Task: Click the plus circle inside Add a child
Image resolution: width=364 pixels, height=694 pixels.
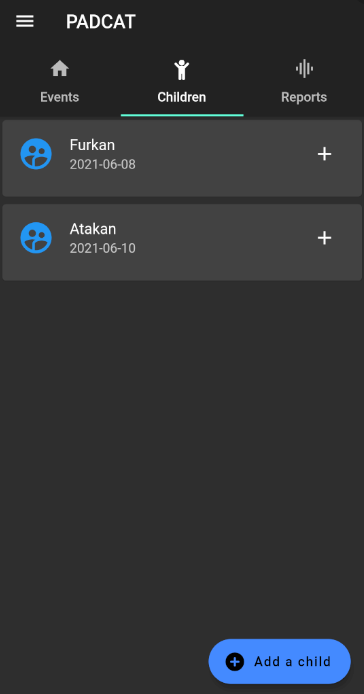Action: tap(235, 662)
